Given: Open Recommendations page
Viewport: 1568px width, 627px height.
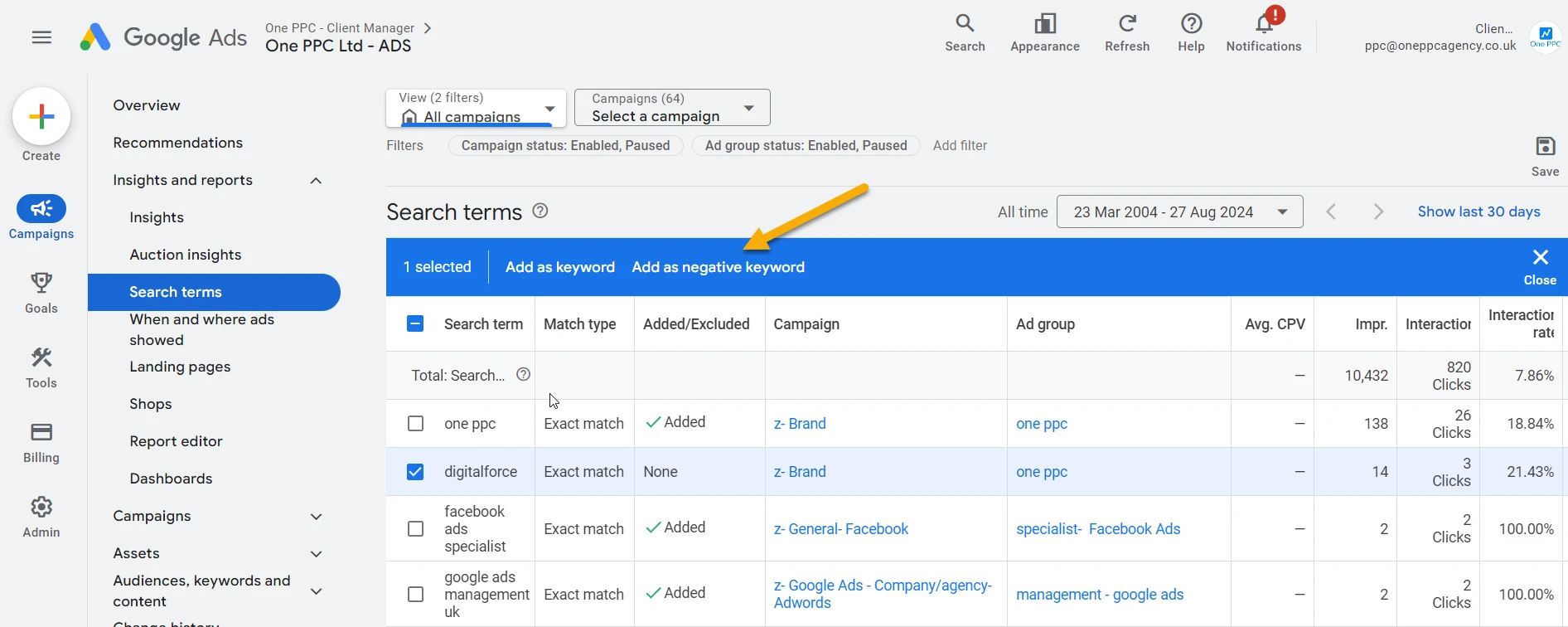Looking at the screenshot, I should [178, 143].
